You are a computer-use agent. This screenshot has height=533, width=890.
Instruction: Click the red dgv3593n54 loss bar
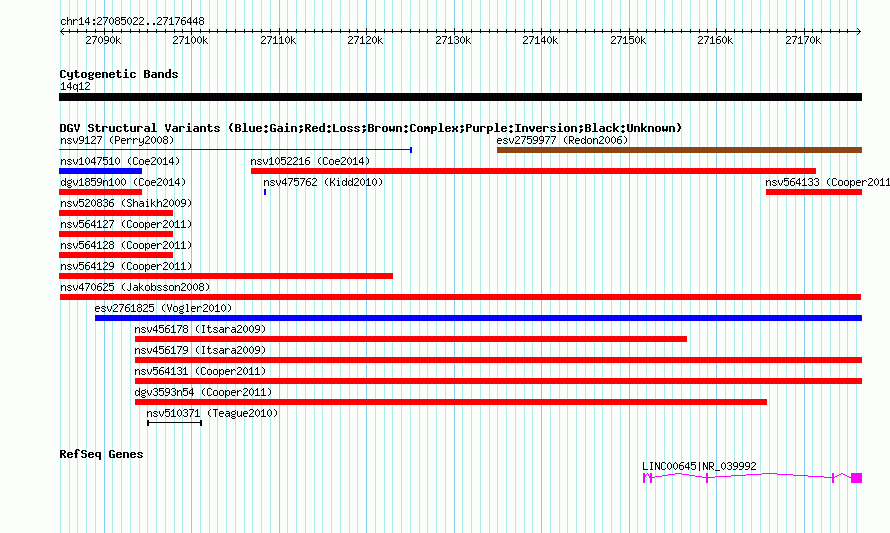tap(451, 402)
